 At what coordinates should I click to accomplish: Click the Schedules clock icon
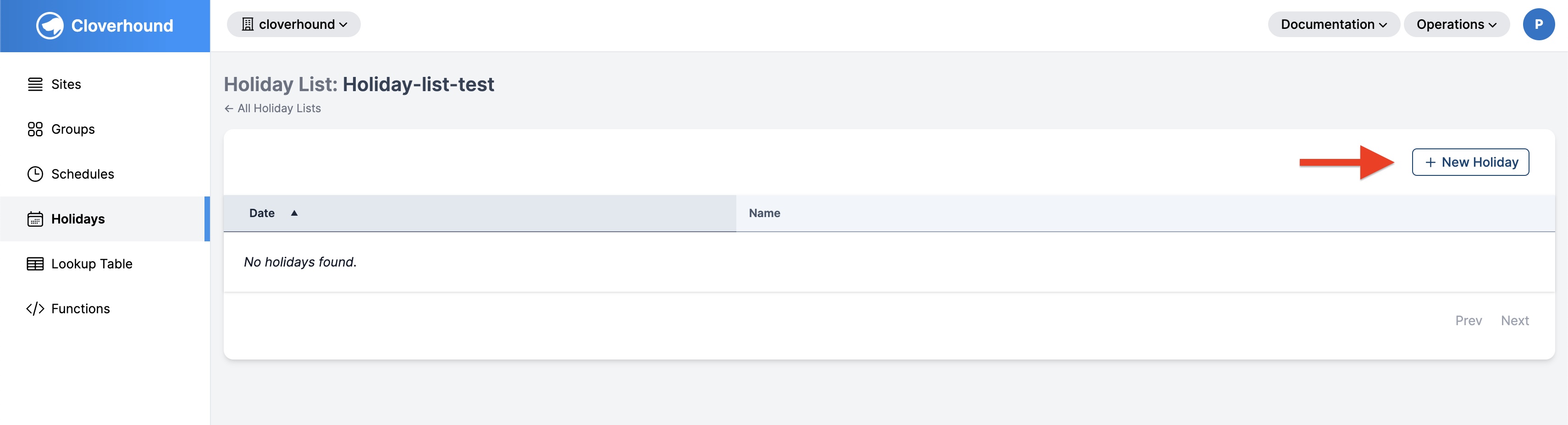[35, 174]
